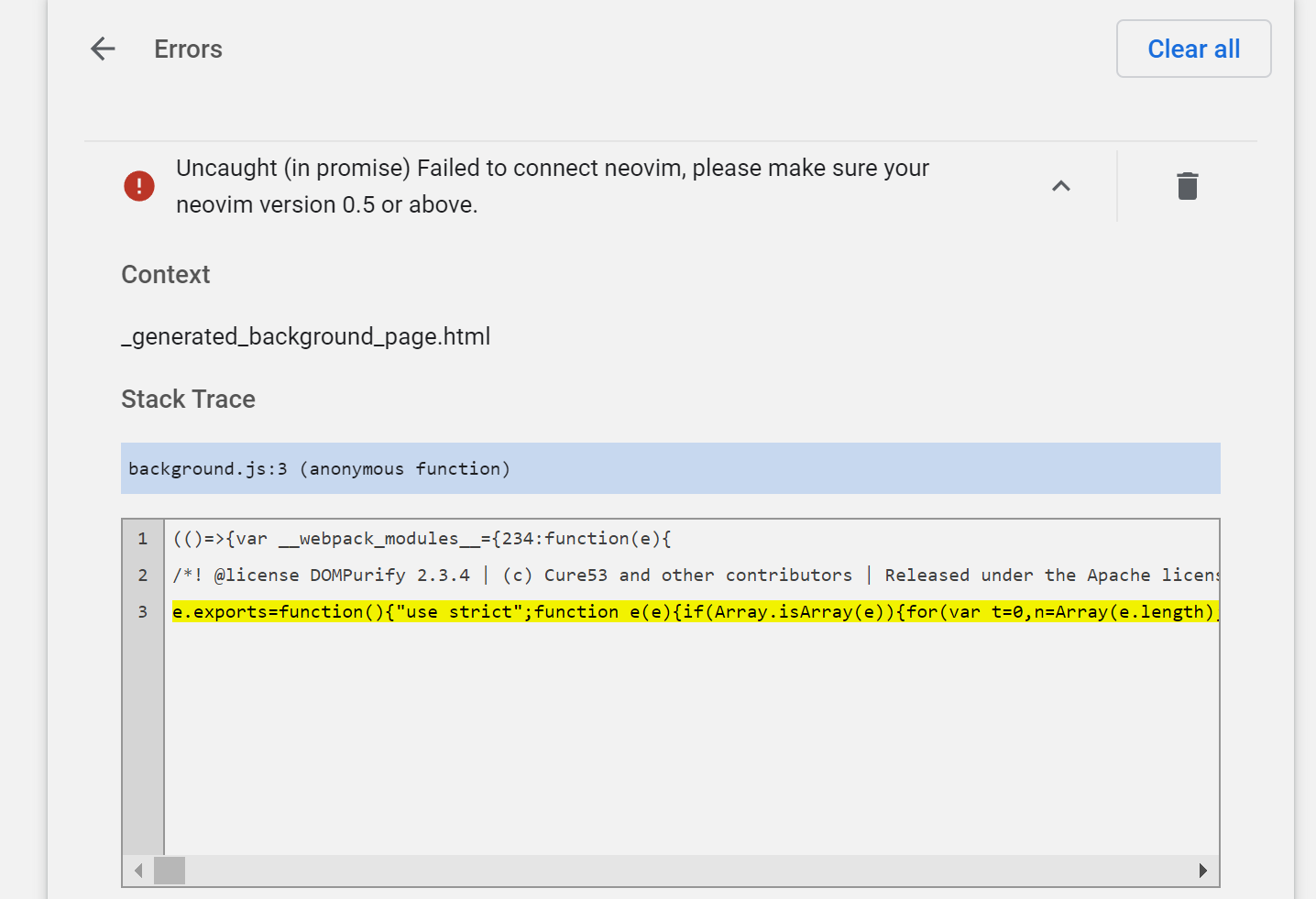Click the _generated_background_page.html context link
This screenshot has height=899, width=1316.
pos(306,336)
